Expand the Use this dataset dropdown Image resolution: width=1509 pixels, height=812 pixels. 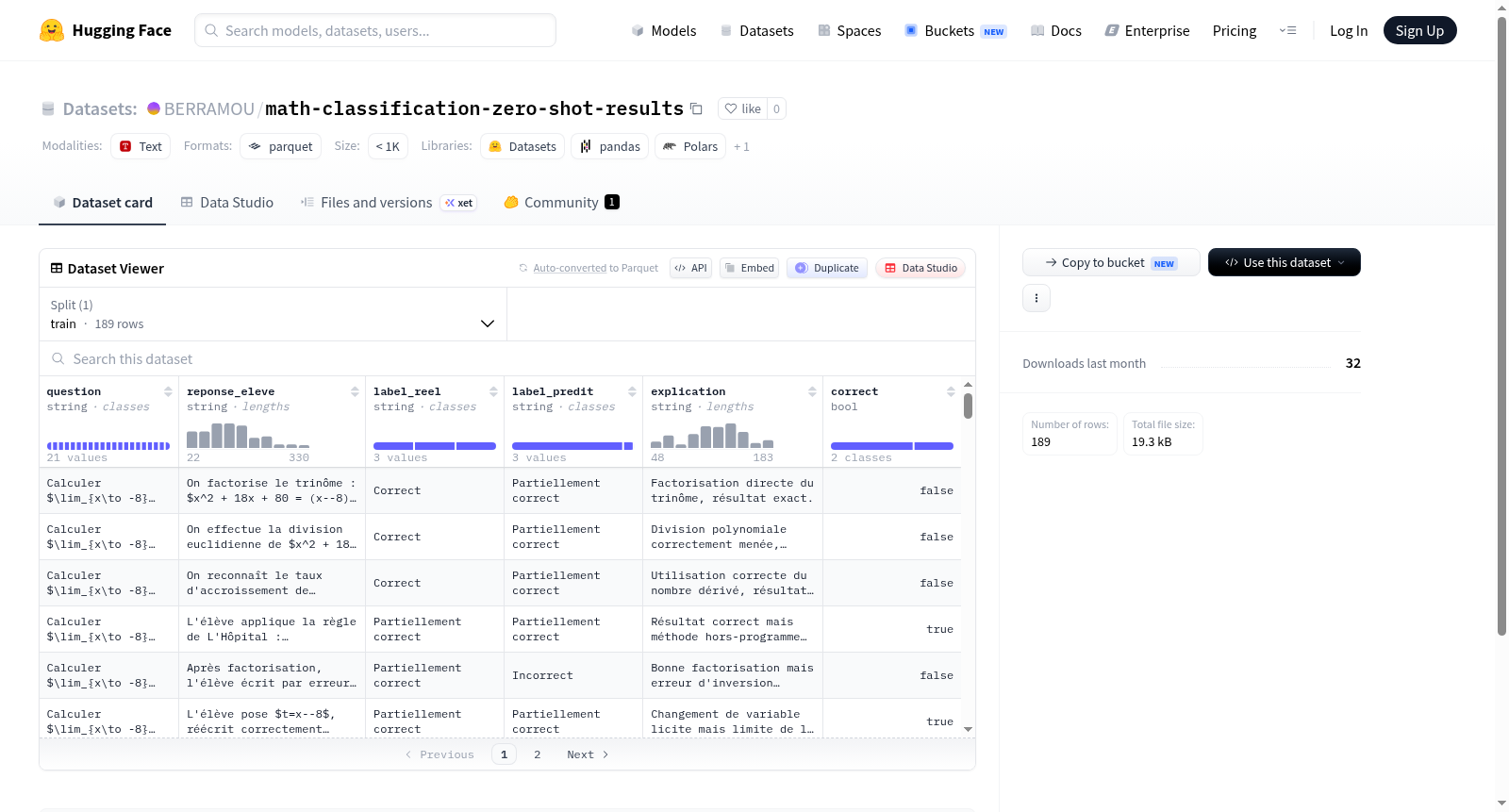tap(1284, 262)
